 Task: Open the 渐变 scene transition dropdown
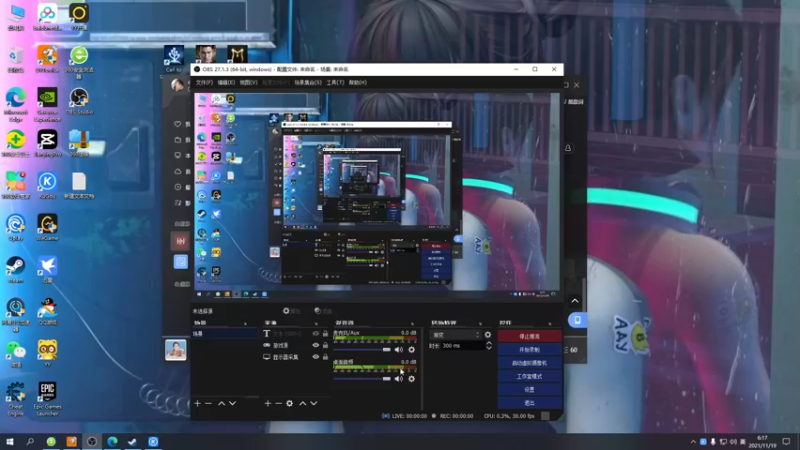(456, 335)
